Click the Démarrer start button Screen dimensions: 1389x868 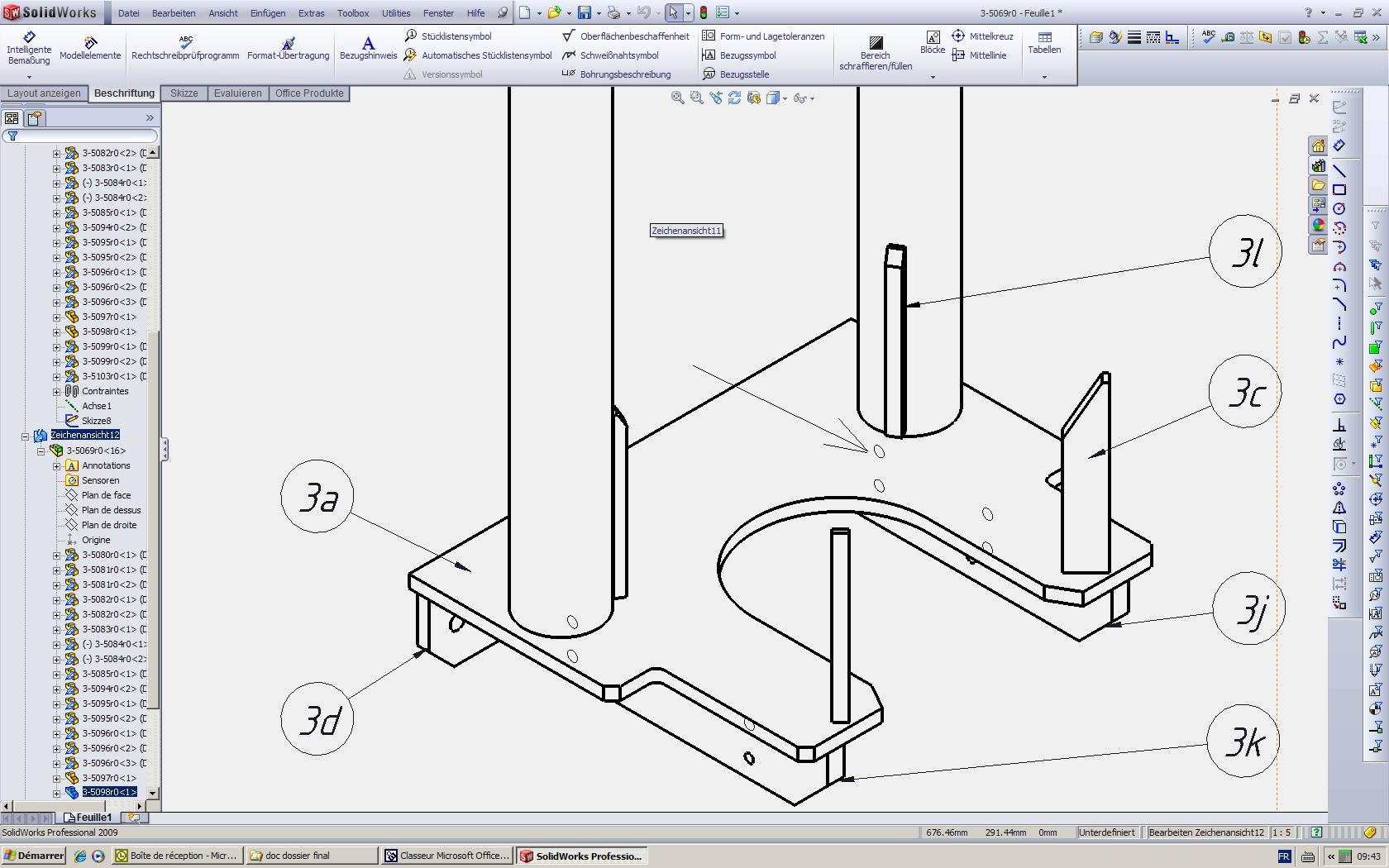[x=33, y=856]
